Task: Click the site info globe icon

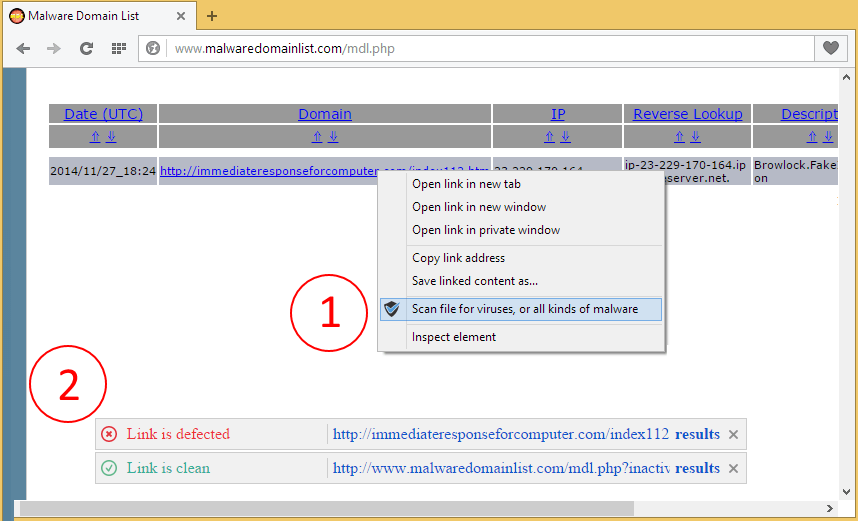Action: point(153,49)
